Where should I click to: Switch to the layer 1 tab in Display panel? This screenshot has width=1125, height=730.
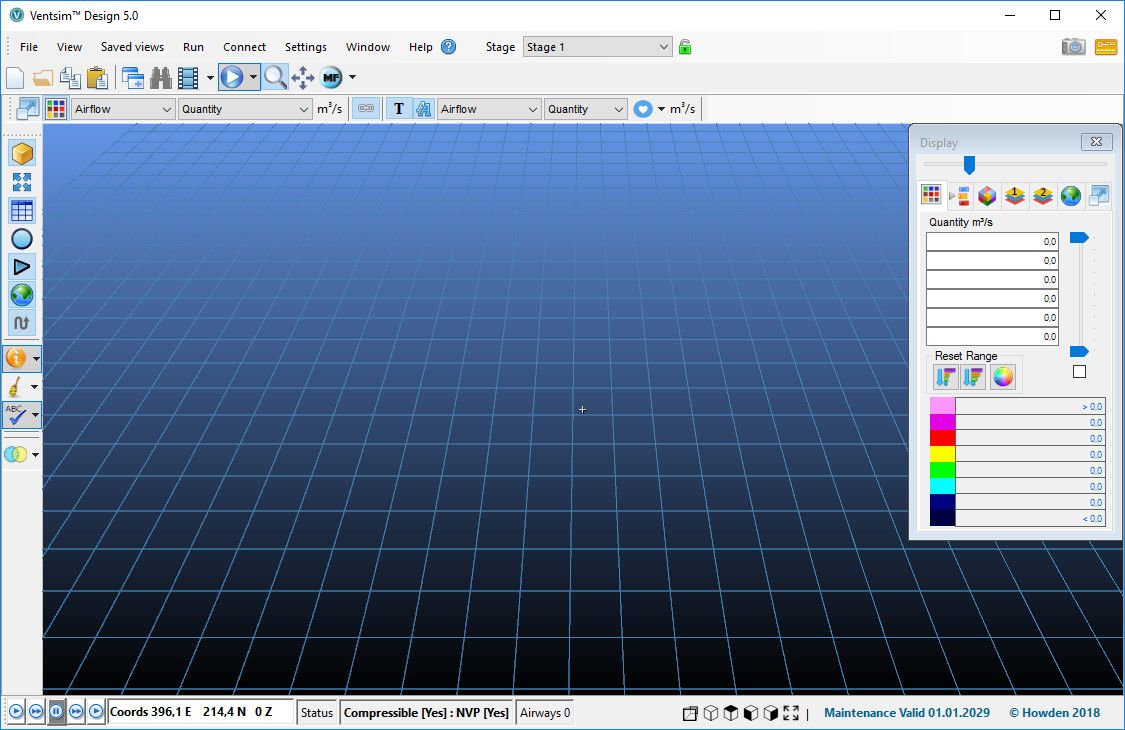(1015, 196)
